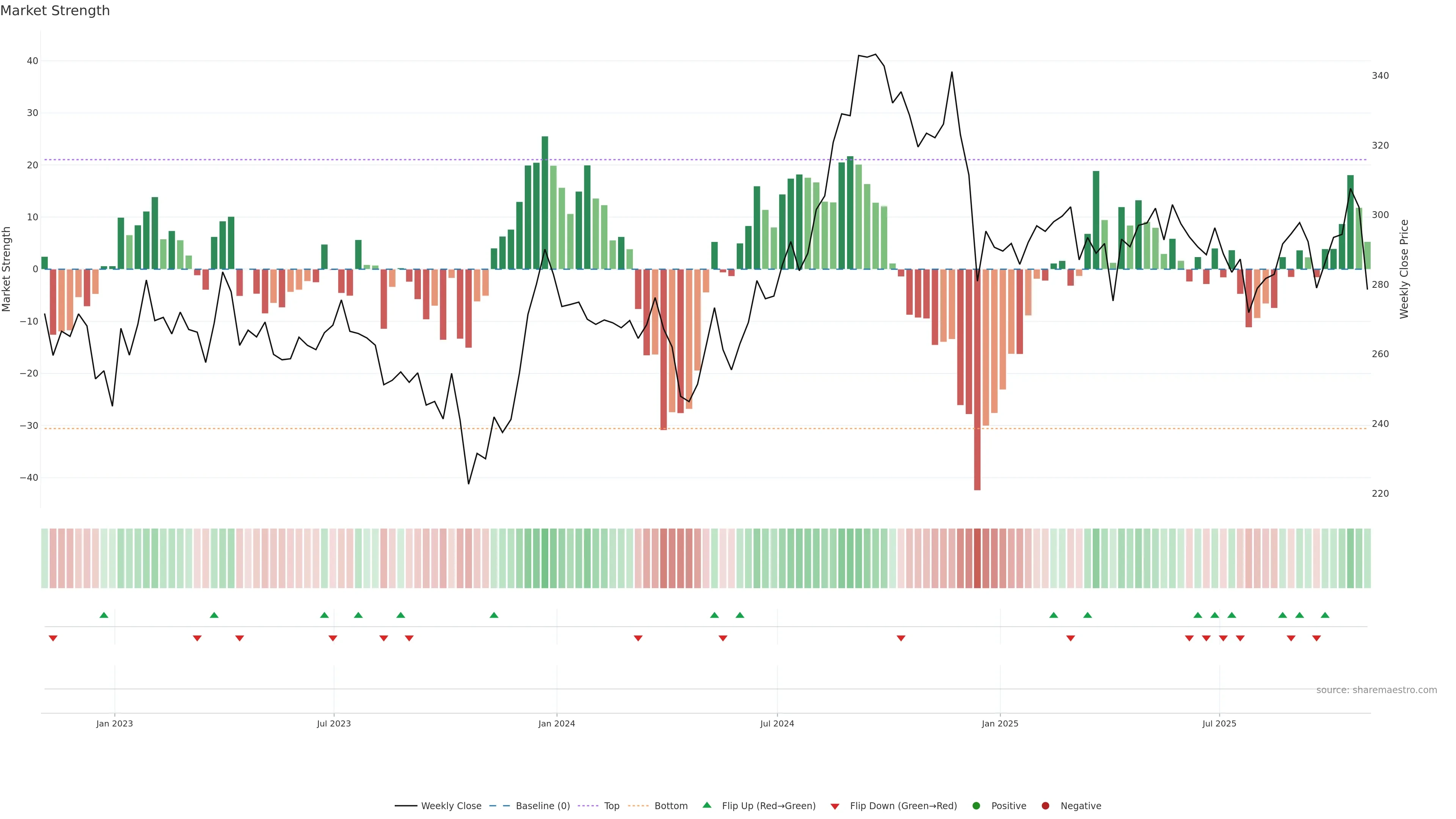Screen dimensions: 1456x819
Task: Click the Jan 2024 x-axis label
Action: 556,723
